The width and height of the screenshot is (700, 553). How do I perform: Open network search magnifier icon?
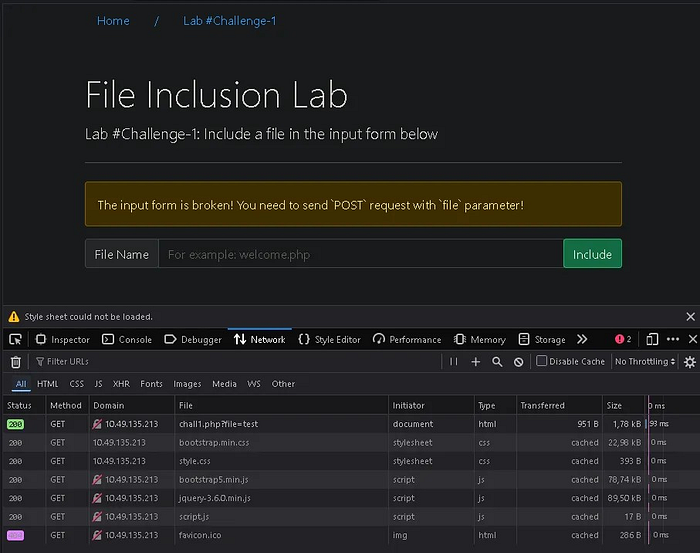click(497, 362)
